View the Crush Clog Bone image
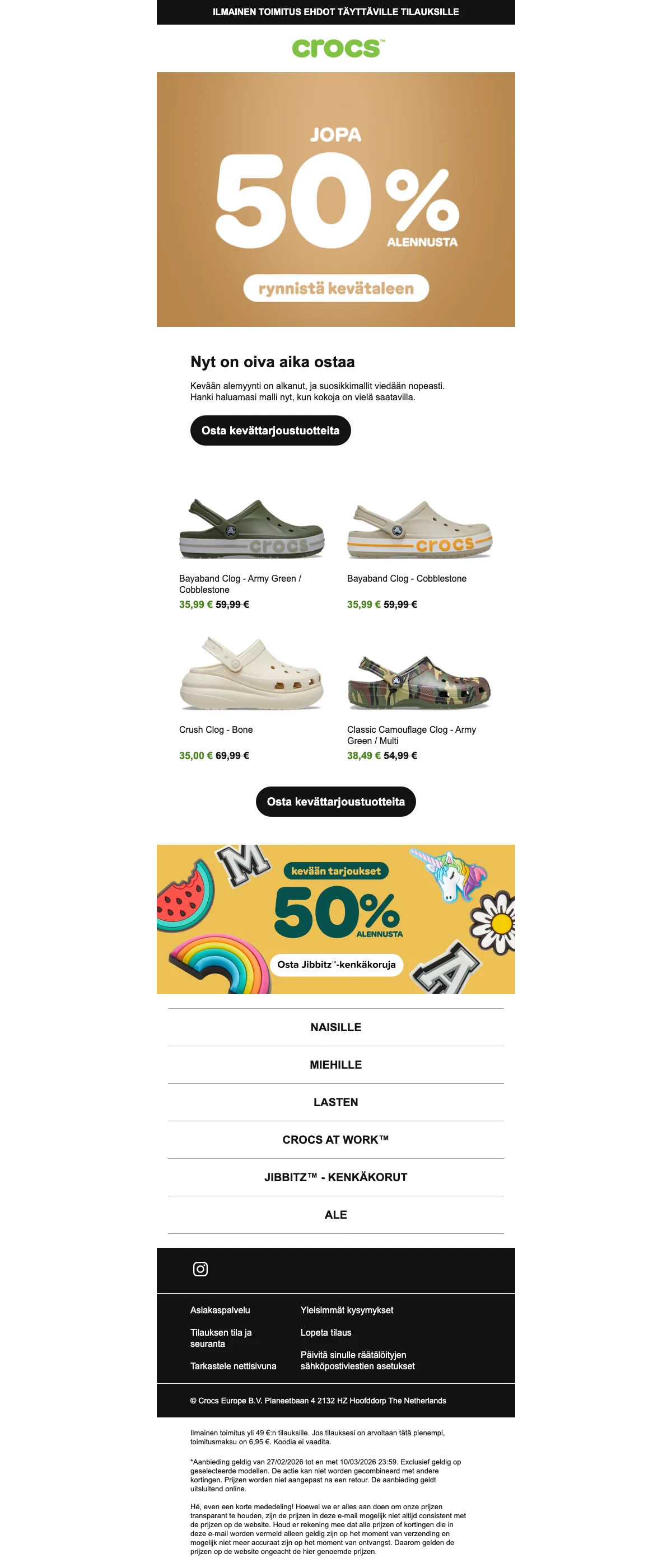Screen dimensions: 672x1568 click(252, 673)
